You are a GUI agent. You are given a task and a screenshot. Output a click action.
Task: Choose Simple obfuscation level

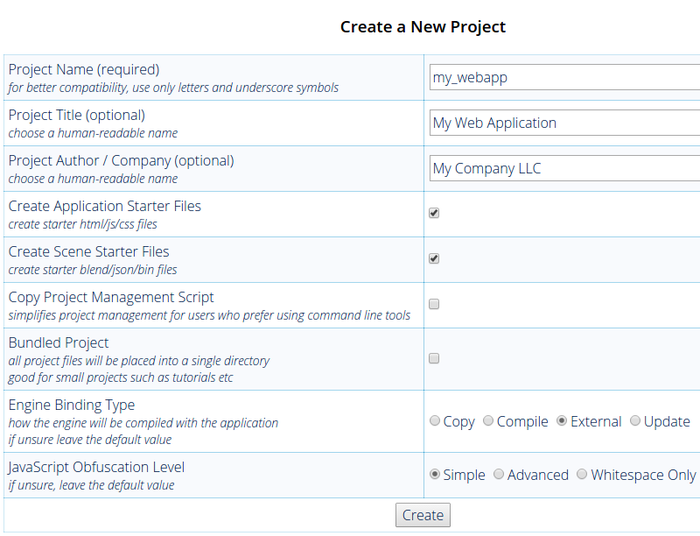(435, 474)
